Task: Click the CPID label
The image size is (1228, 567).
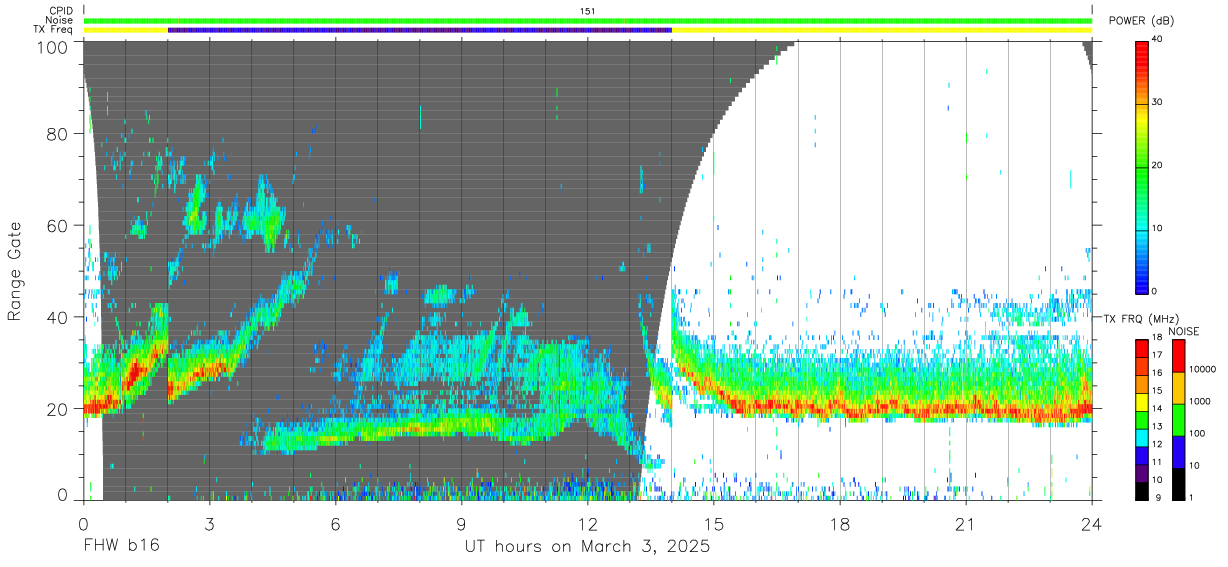Action: [61, 11]
